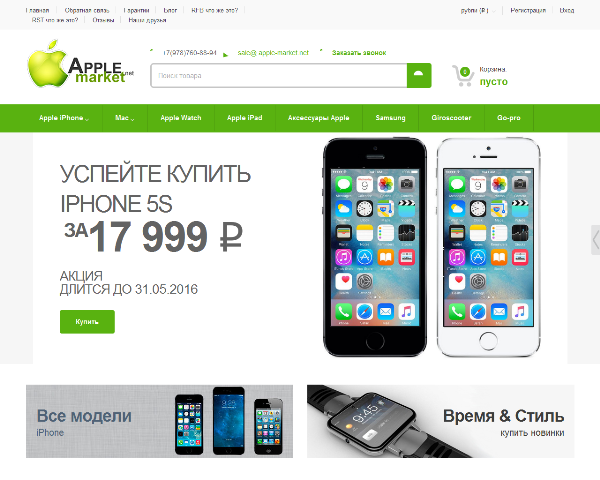Screen dimensions: 600x480
Task: Click the Регистрация link
Action: click(x=528, y=11)
